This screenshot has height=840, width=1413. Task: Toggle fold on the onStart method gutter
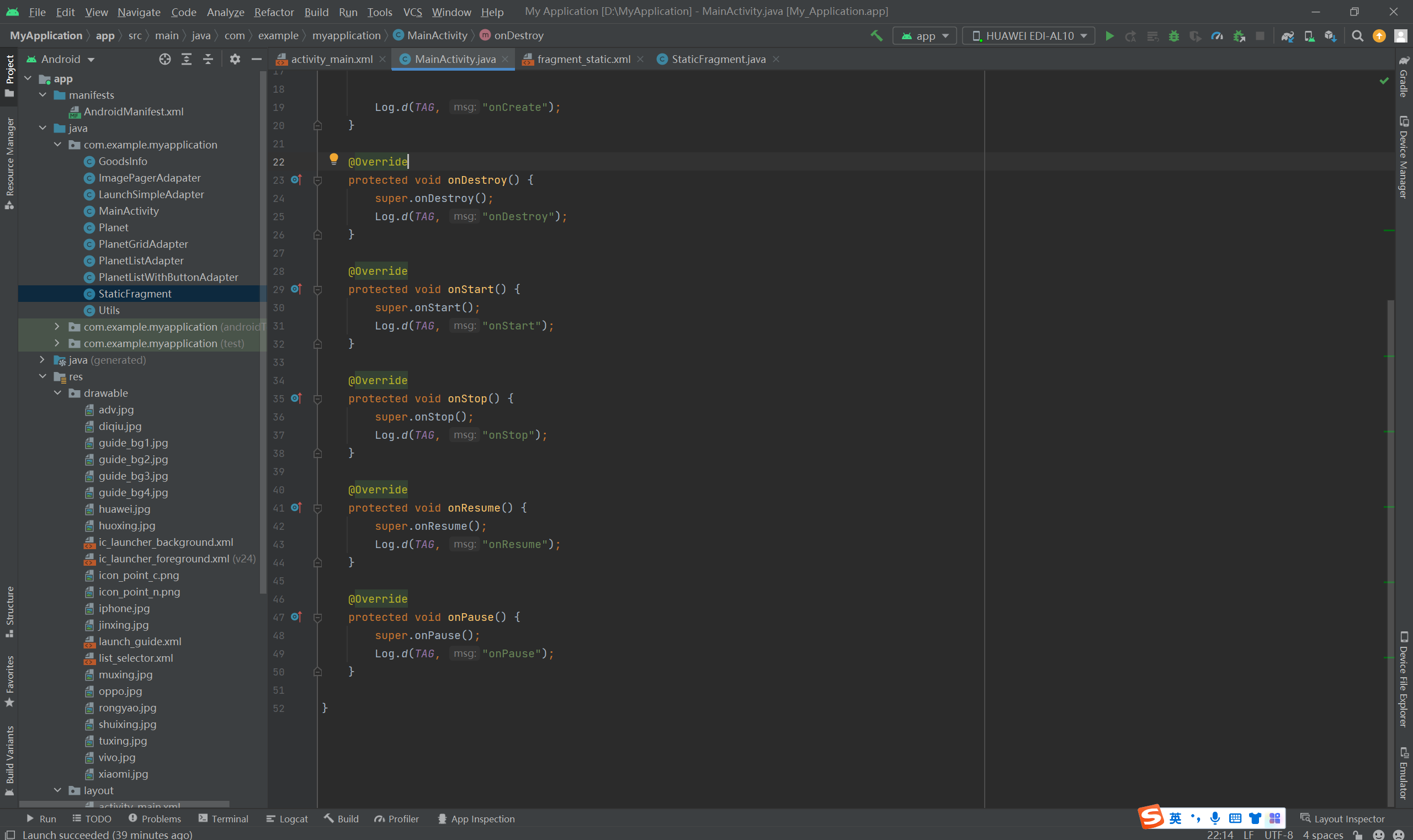pyautogui.click(x=317, y=290)
